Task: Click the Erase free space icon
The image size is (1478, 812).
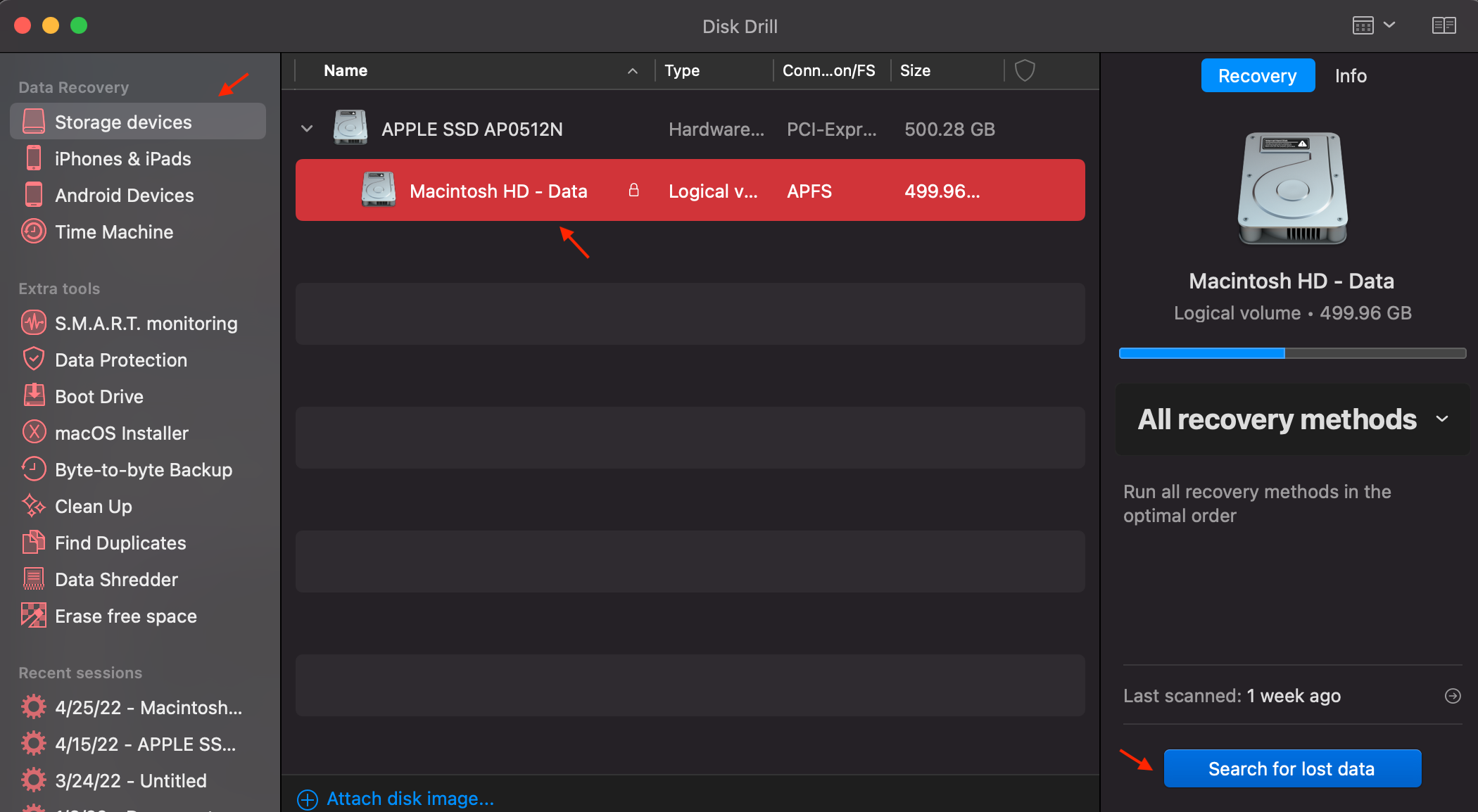Action: tap(32, 616)
